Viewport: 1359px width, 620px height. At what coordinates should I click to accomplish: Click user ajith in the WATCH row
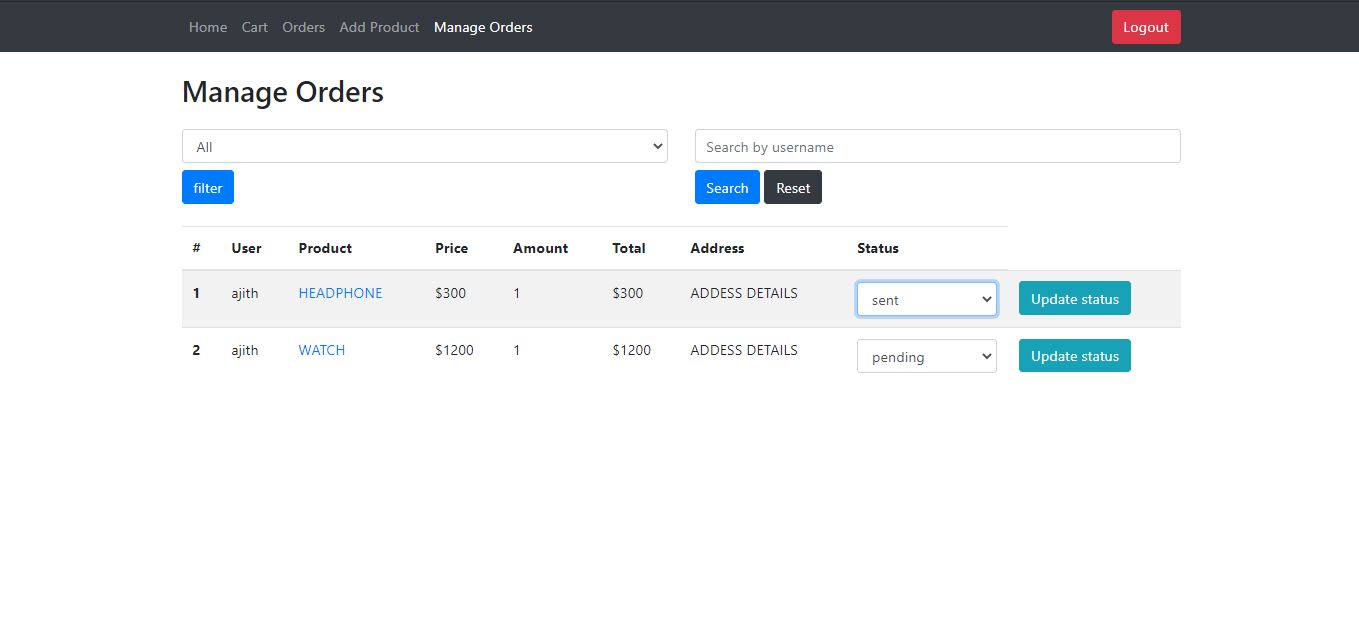pyautogui.click(x=245, y=350)
